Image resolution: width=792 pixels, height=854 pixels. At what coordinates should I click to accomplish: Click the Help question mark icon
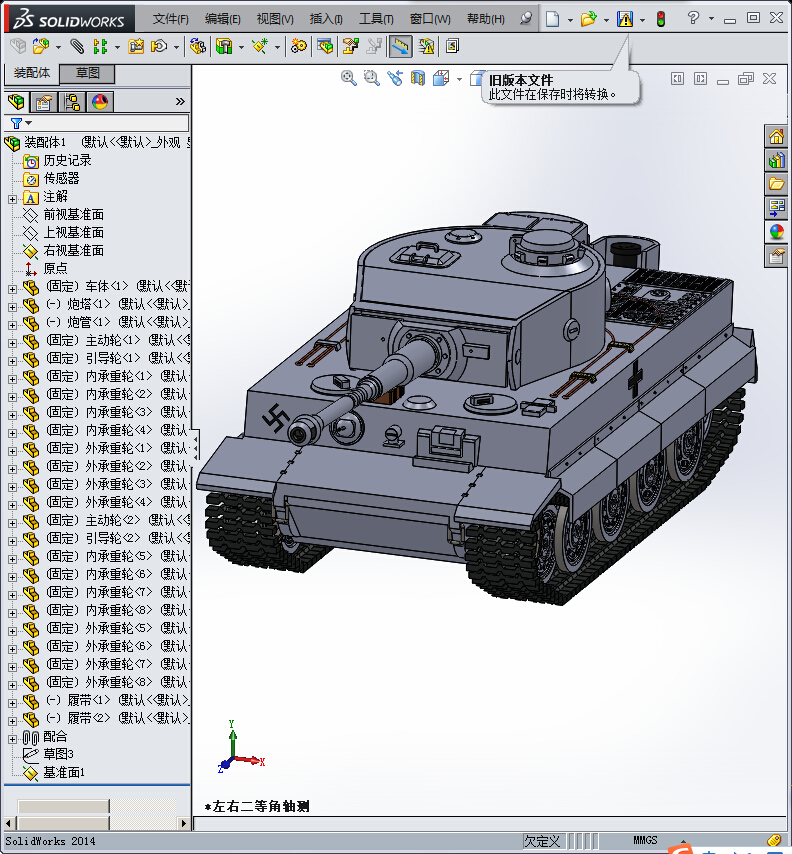click(x=693, y=19)
